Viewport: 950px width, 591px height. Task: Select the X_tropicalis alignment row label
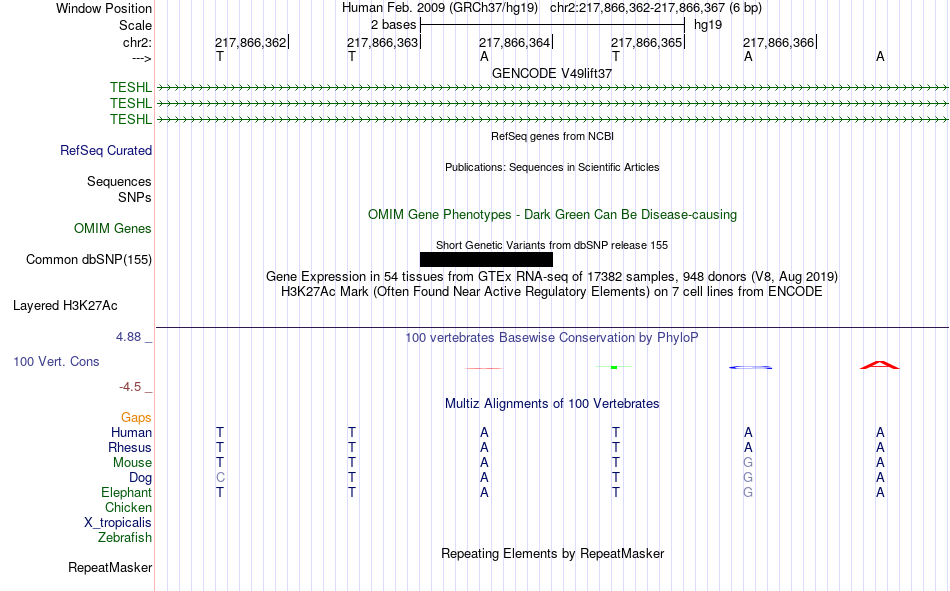pos(118,523)
